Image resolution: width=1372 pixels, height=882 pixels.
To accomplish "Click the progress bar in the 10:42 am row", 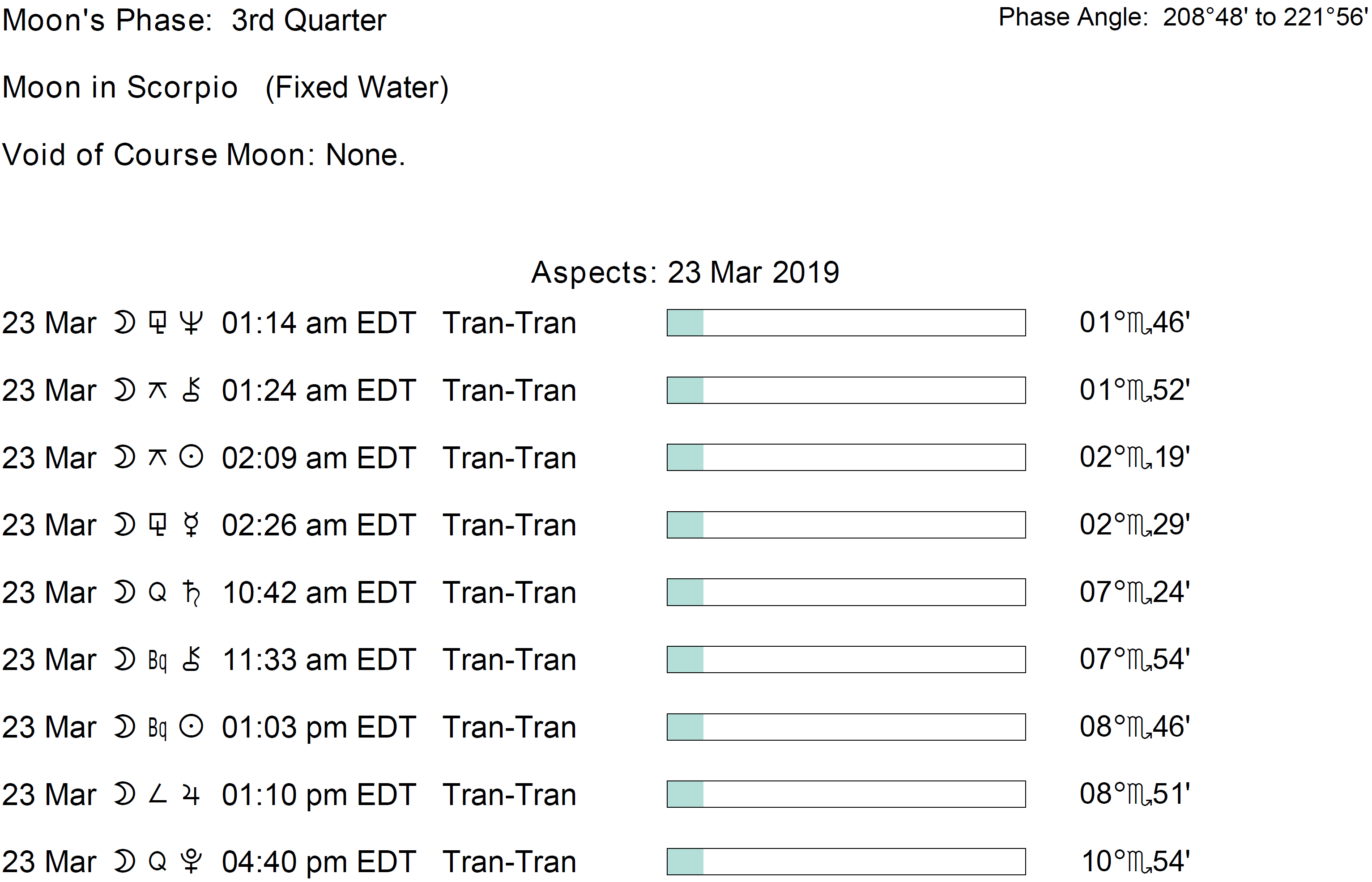I will pyautogui.click(x=846, y=592).
